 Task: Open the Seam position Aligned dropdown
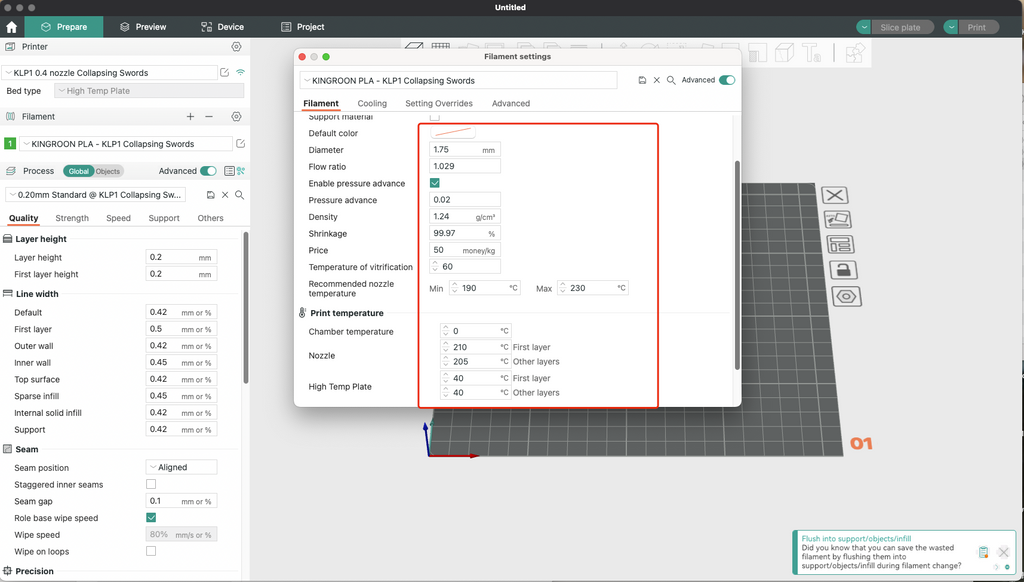point(181,467)
